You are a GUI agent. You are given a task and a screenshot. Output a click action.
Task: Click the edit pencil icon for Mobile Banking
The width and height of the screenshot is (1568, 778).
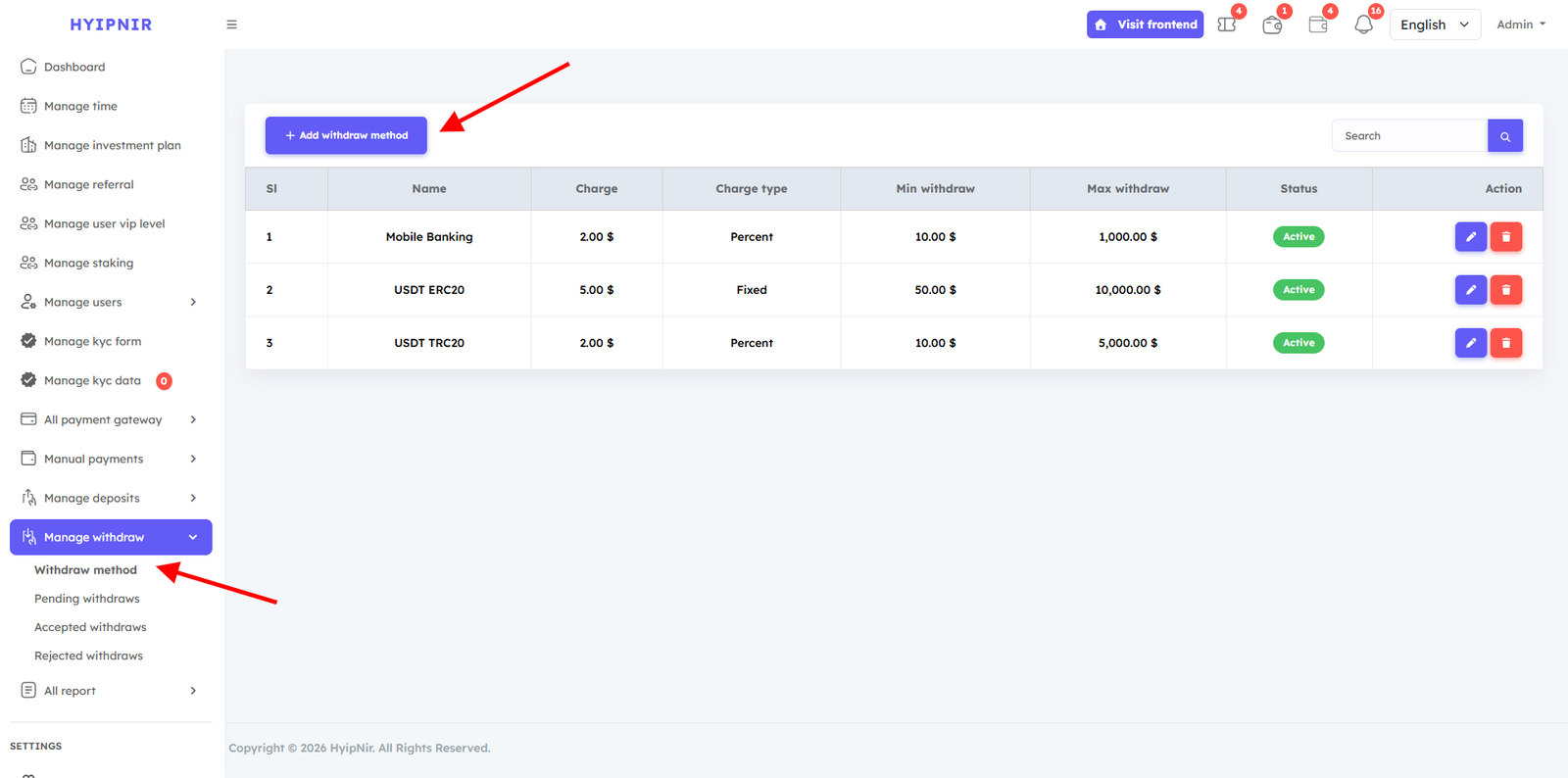[1470, 237]
